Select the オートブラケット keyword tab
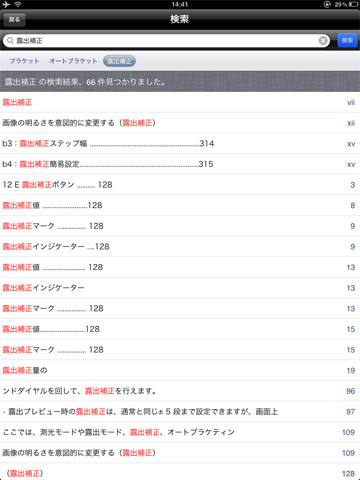Viewport: 360px width, 480px height. pos(73,61)
